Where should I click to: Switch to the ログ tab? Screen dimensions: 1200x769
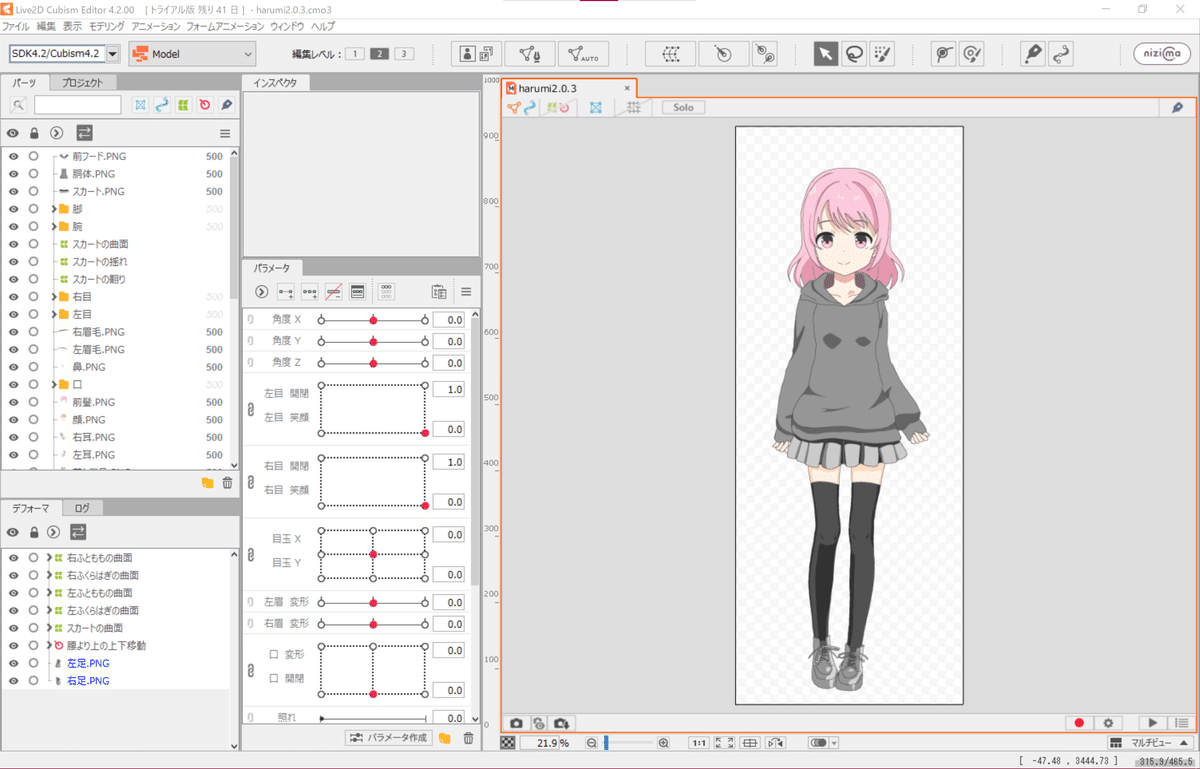[x=82, y=508]
